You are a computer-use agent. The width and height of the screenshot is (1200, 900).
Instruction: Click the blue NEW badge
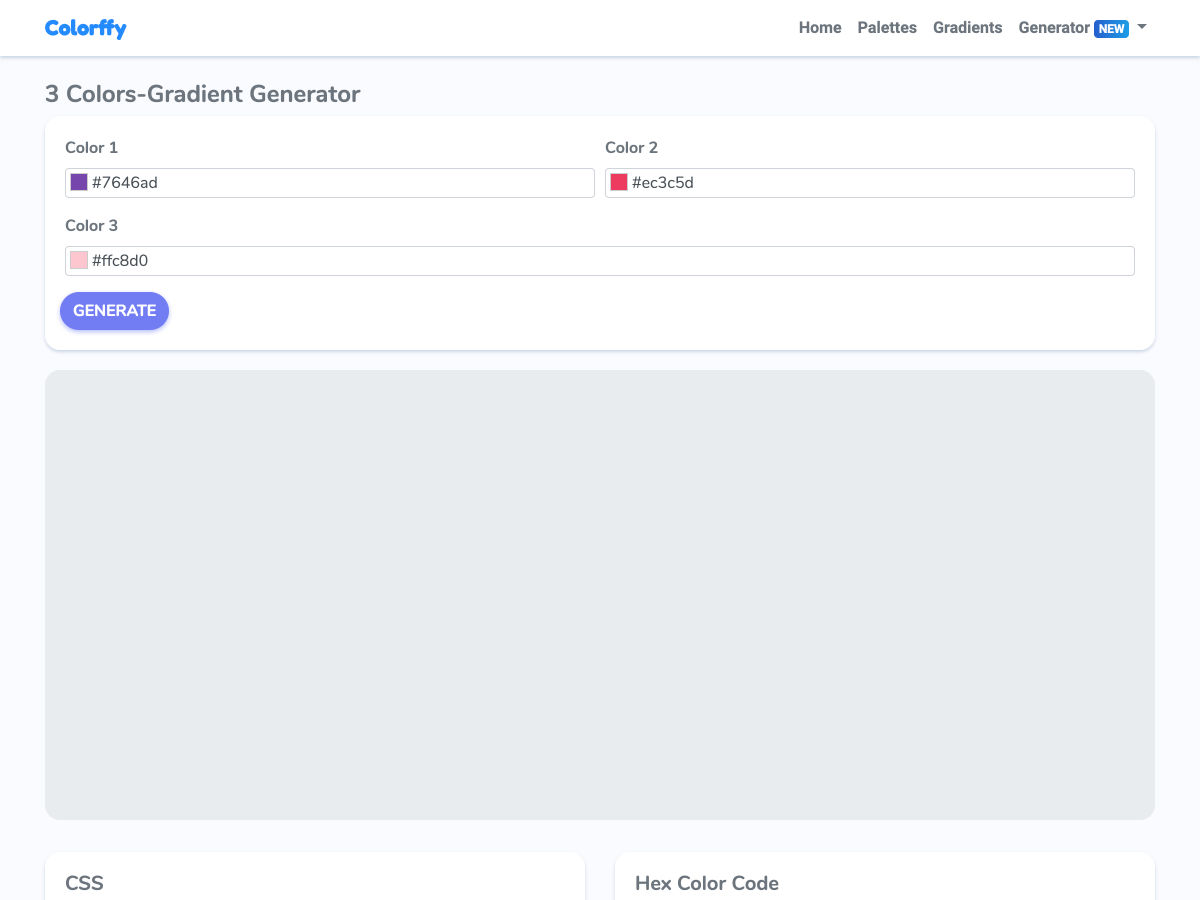tap(1111, 29)
